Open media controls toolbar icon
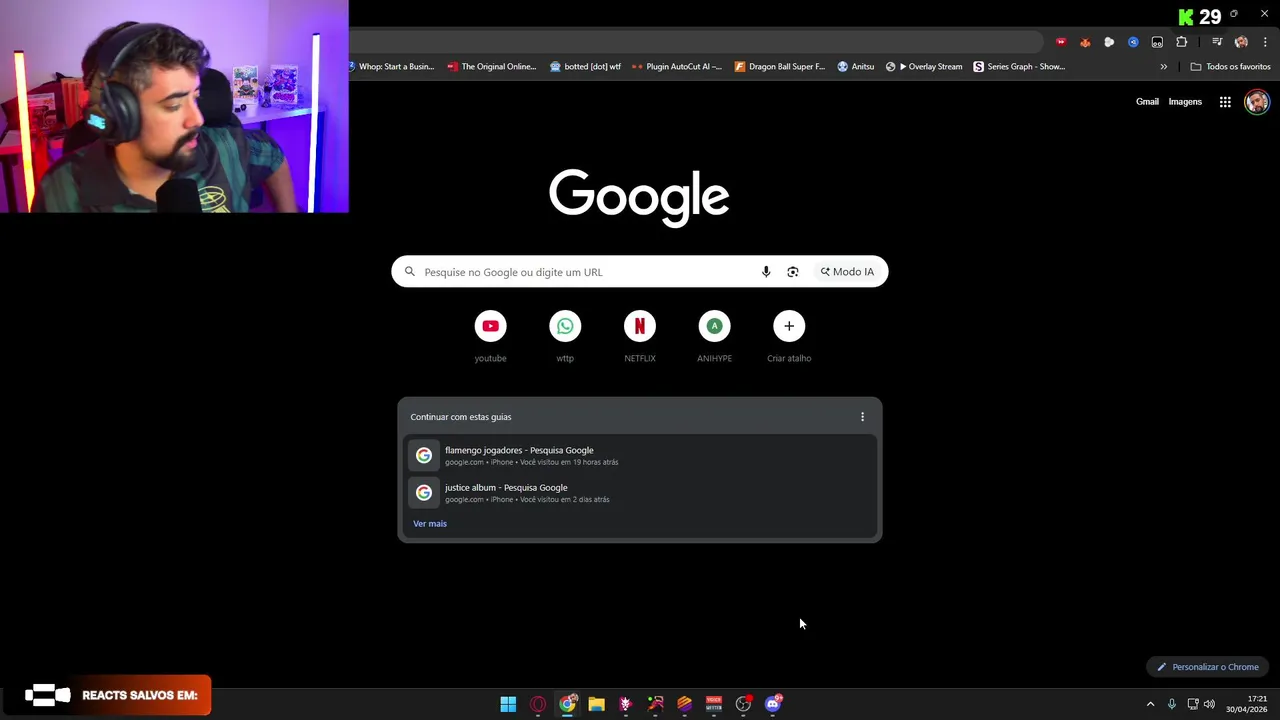Screen dimensions: 1280x720 pos(1217,42)
